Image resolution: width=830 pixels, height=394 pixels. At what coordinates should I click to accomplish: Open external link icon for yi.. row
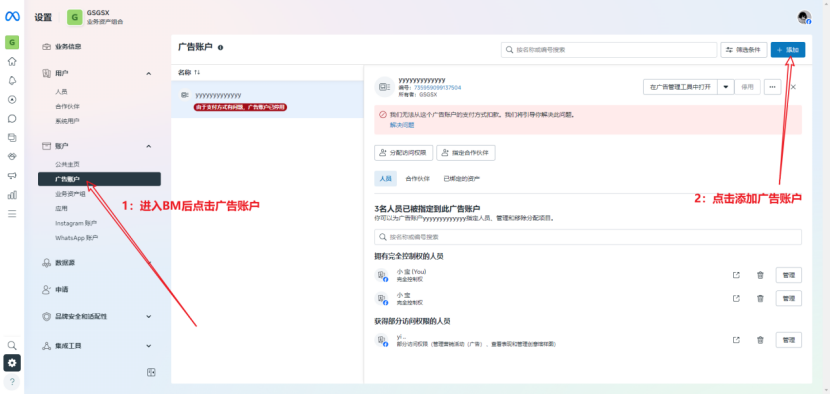[736, 340]
